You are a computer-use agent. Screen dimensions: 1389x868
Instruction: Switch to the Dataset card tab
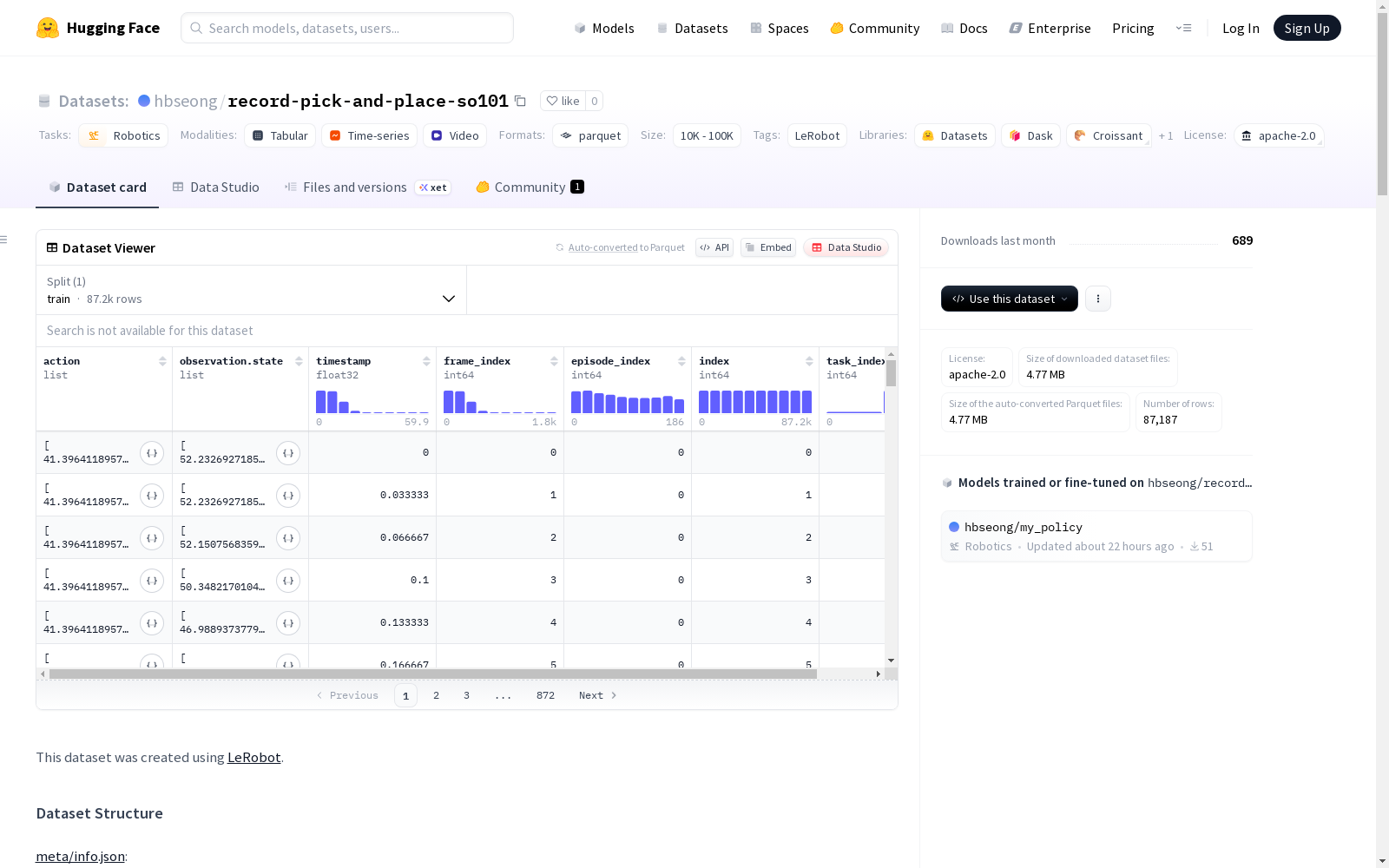[97, 187]
